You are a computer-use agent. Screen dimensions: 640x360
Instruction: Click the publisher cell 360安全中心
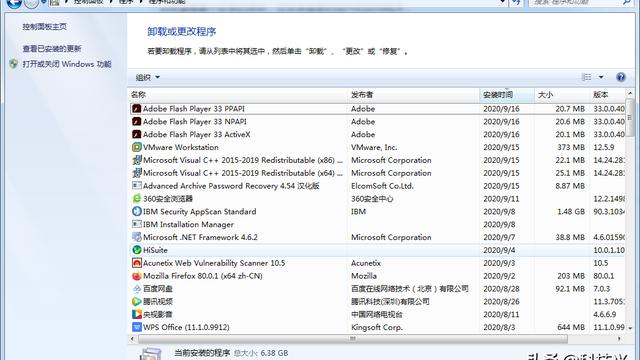[372, 199]
